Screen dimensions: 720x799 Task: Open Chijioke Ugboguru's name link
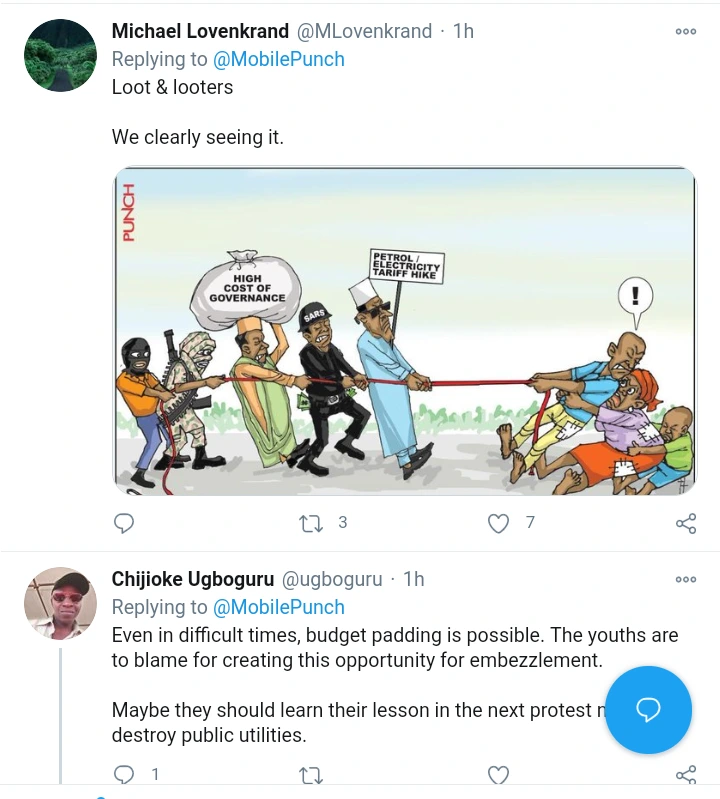(x=190, y=579)
